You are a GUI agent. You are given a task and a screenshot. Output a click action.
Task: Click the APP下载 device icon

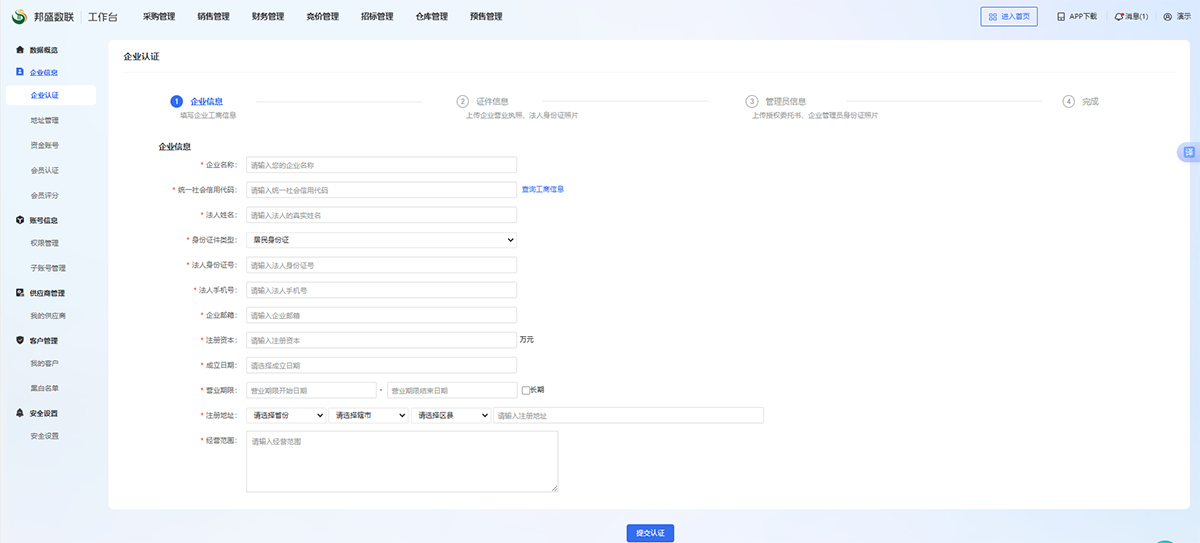pyautogui.click(x=1061, y=17)
